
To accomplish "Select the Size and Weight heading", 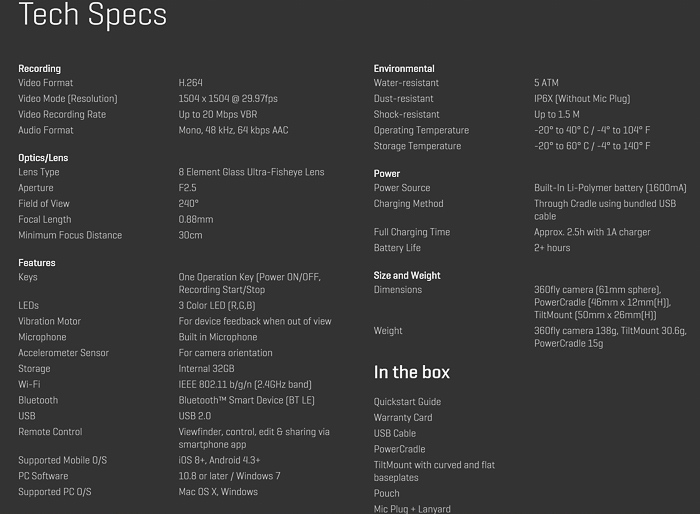I will pos(407,276).
